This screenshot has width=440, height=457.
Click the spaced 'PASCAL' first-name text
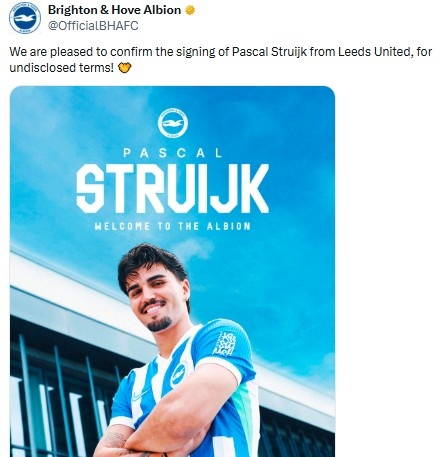click(x=172, y=153)
